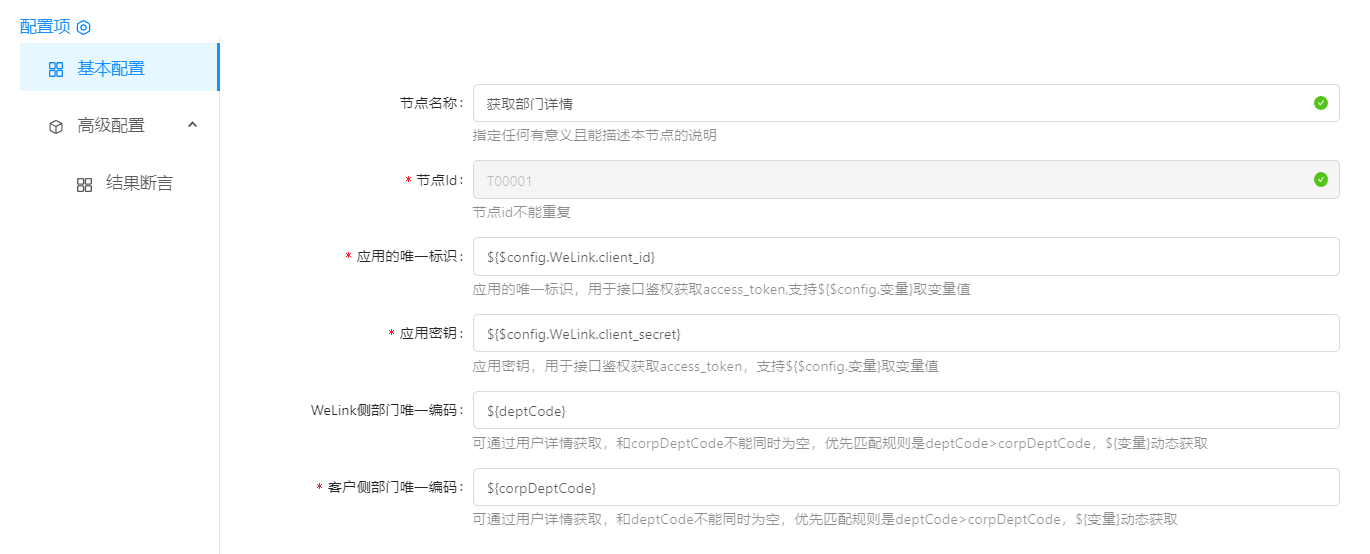Click the grid icon beside 结果断言

point(85,185)
